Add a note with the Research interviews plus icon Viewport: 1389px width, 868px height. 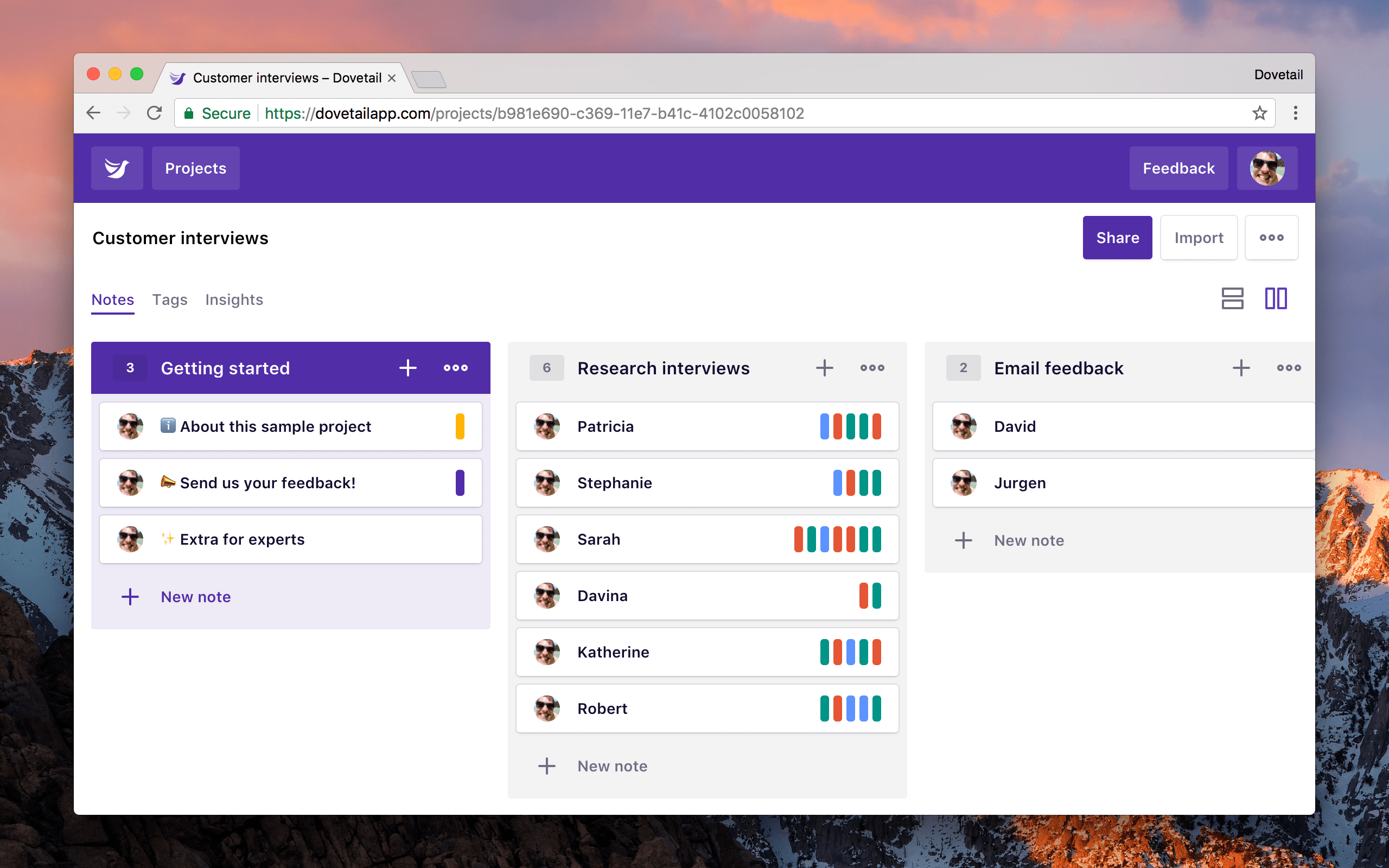pyautogui.click(x=825, y=367)
